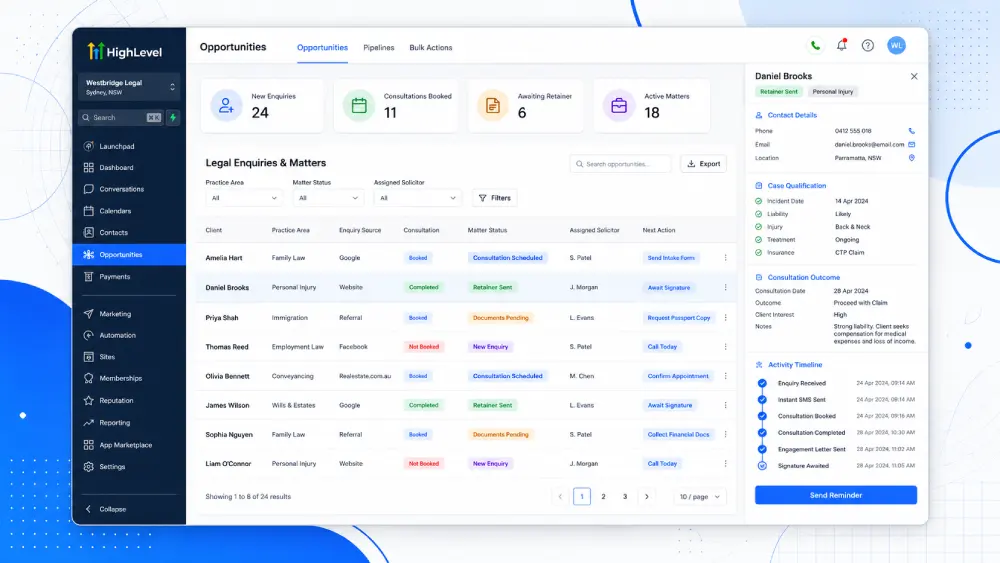Screen dimensions: 1000x563
Task: Expand the Practice Area dropdown
Action: (244, 198)
